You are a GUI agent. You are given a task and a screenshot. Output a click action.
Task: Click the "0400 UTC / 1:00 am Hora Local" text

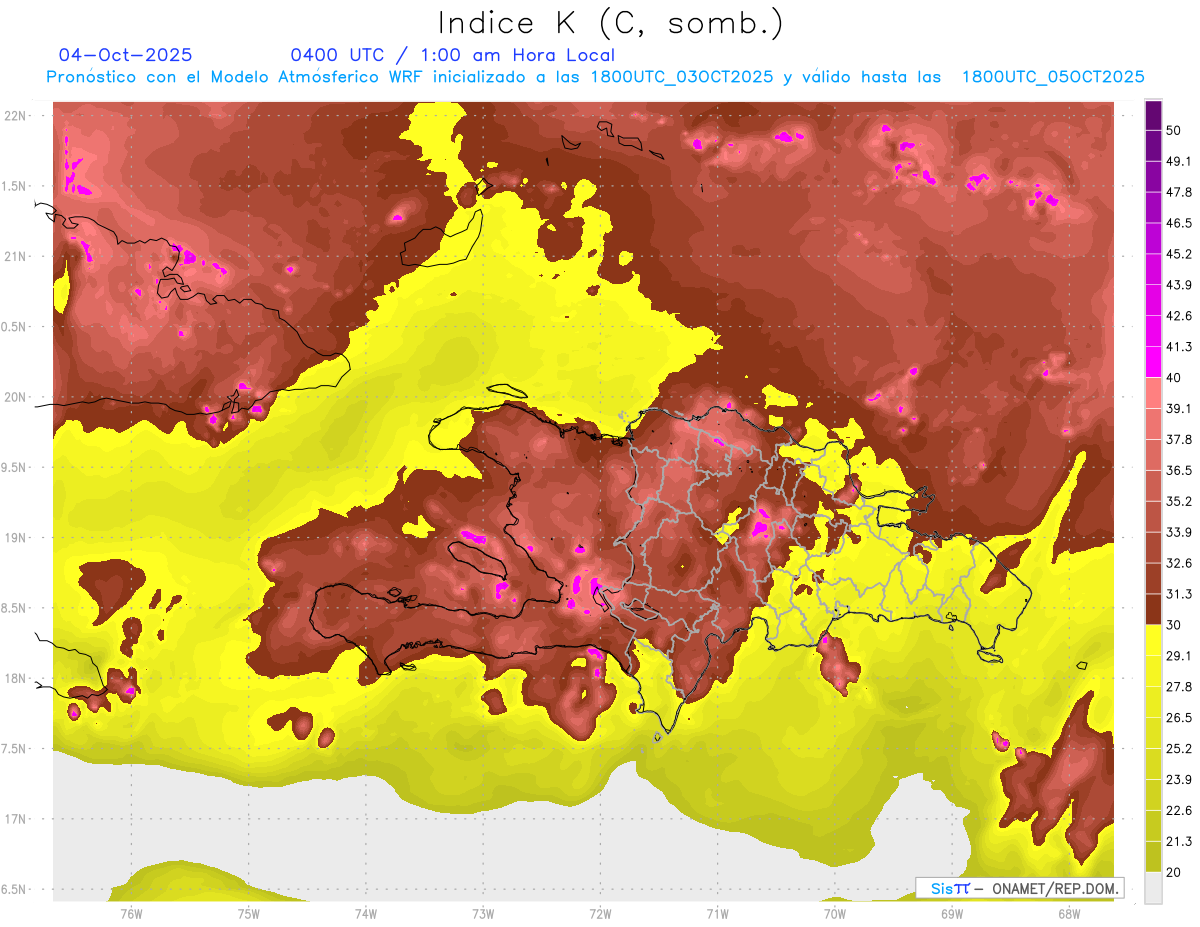pos(452,55)
